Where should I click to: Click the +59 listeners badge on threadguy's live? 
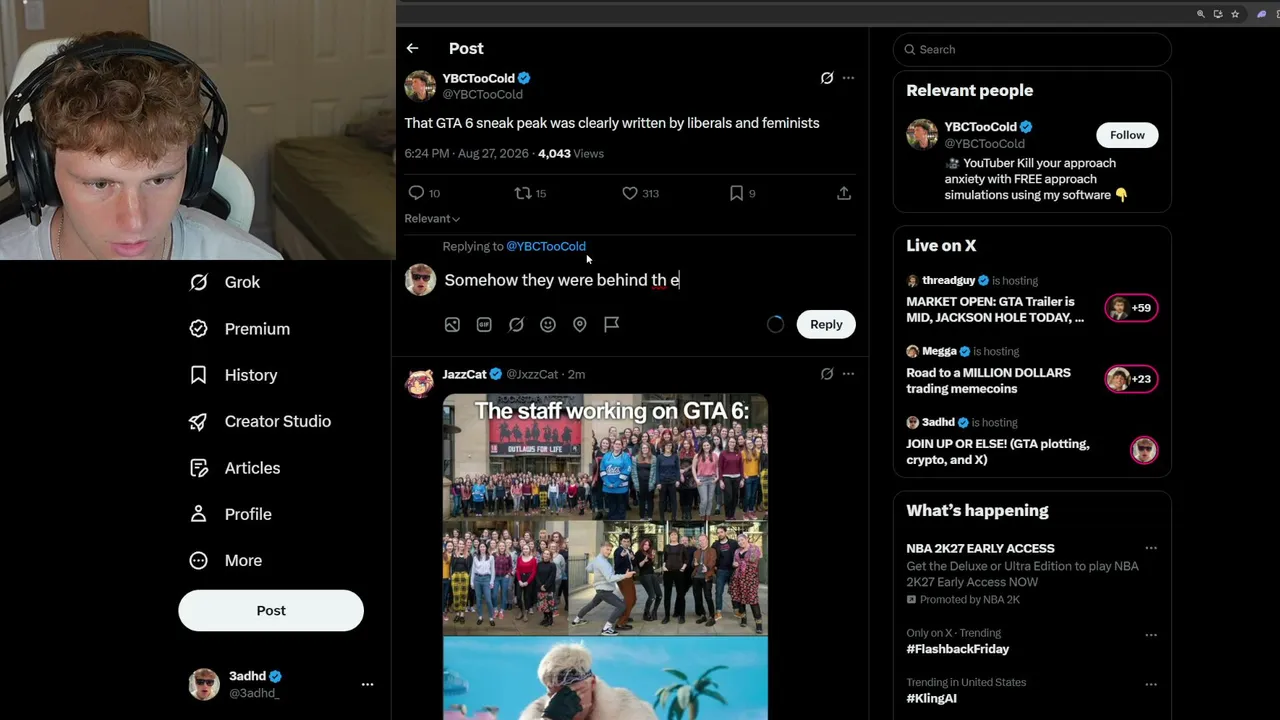(1131, 308)
